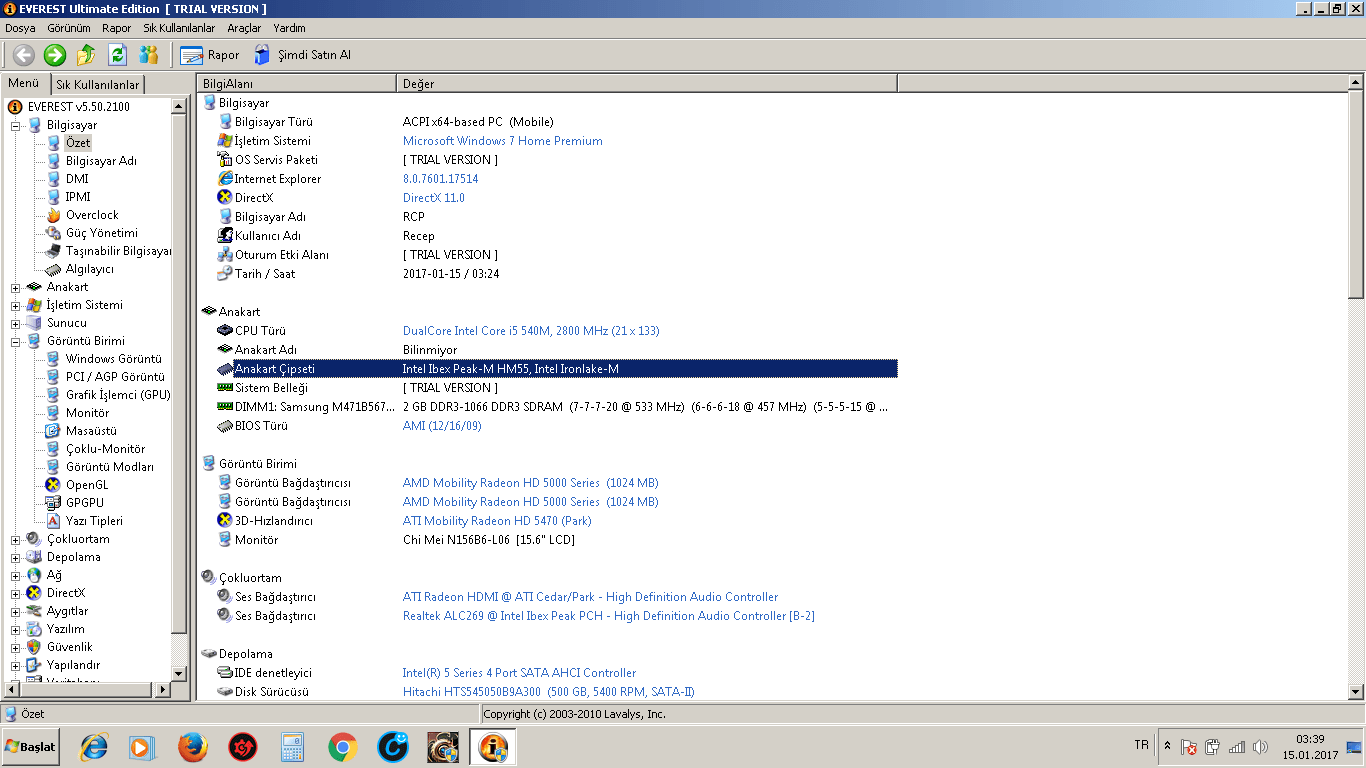Open the DMI page in the tree

[x=77, y=179]
